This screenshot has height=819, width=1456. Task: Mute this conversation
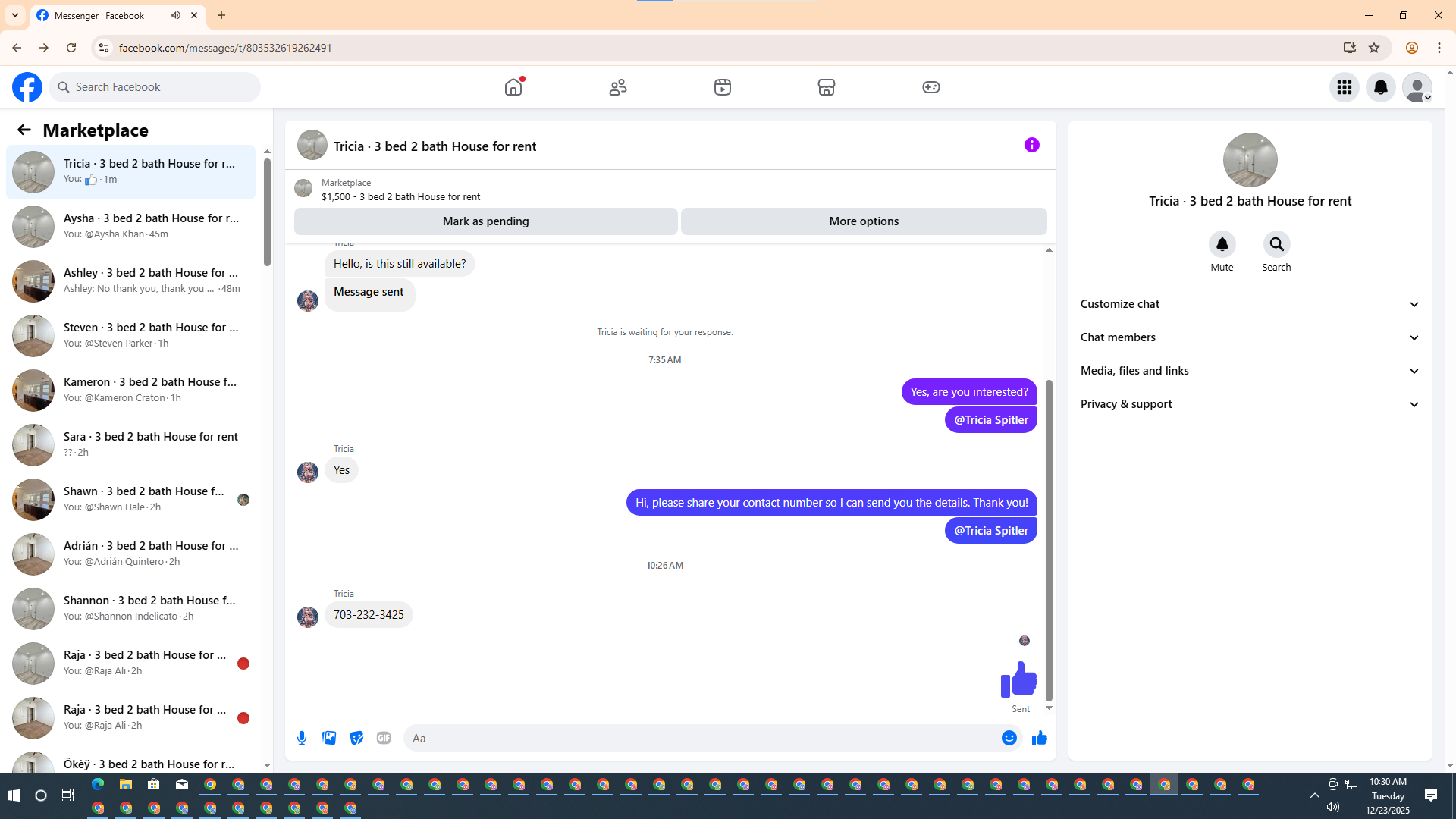pos(1222,244)
